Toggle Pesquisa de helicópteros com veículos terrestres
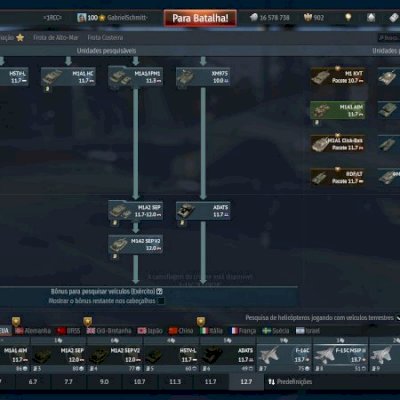Viewport: 400px width, 400px height. [x=398, y=318]
